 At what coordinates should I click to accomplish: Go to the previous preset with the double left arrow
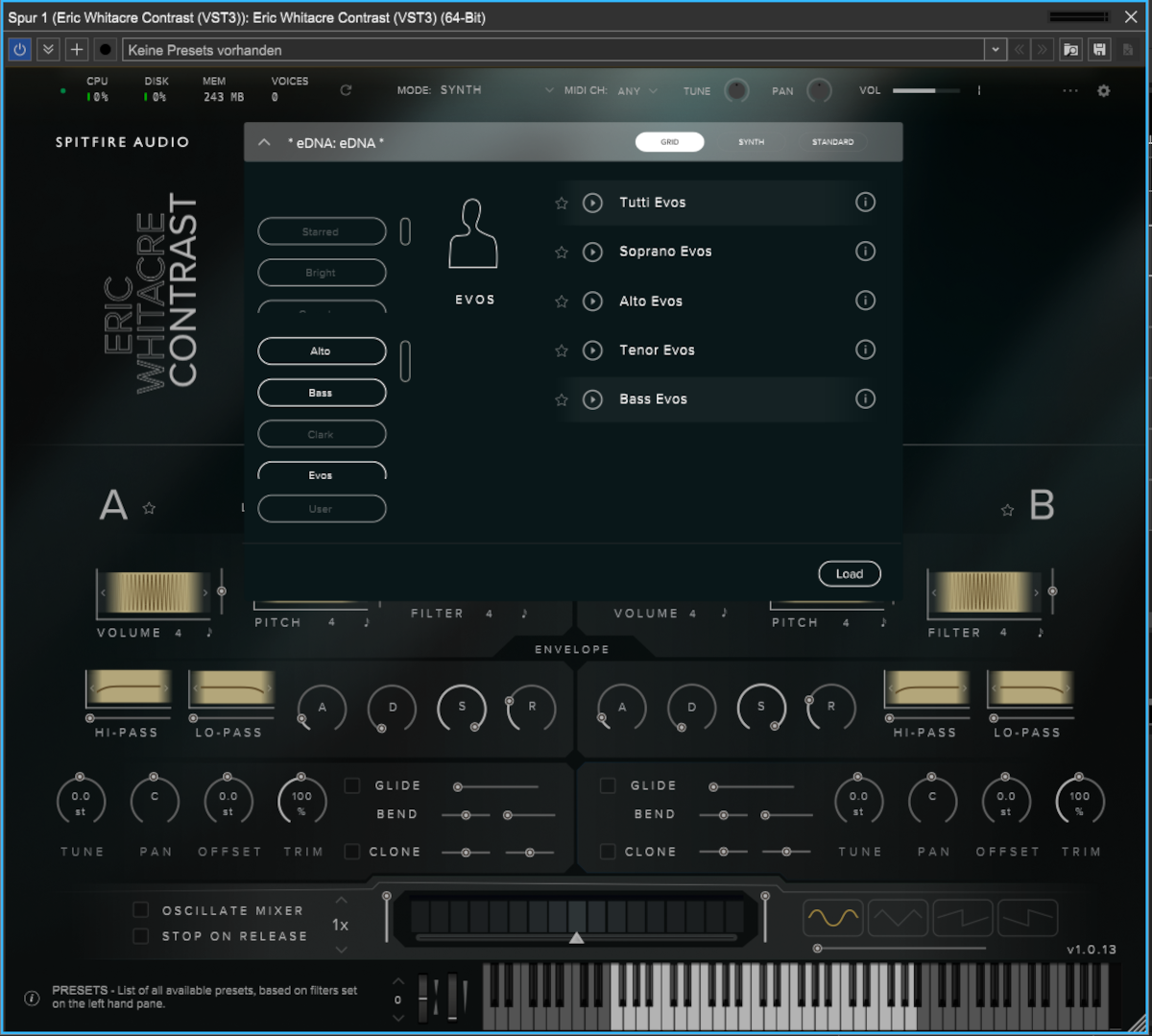1020,50
